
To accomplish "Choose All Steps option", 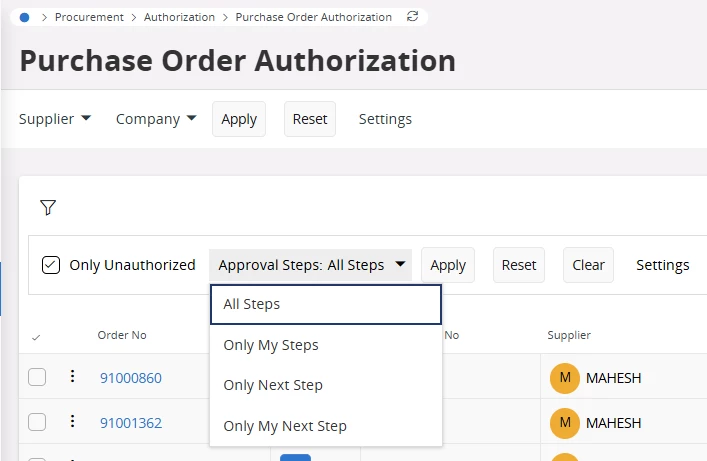I will pyautogui.click(x=326, y=304).
